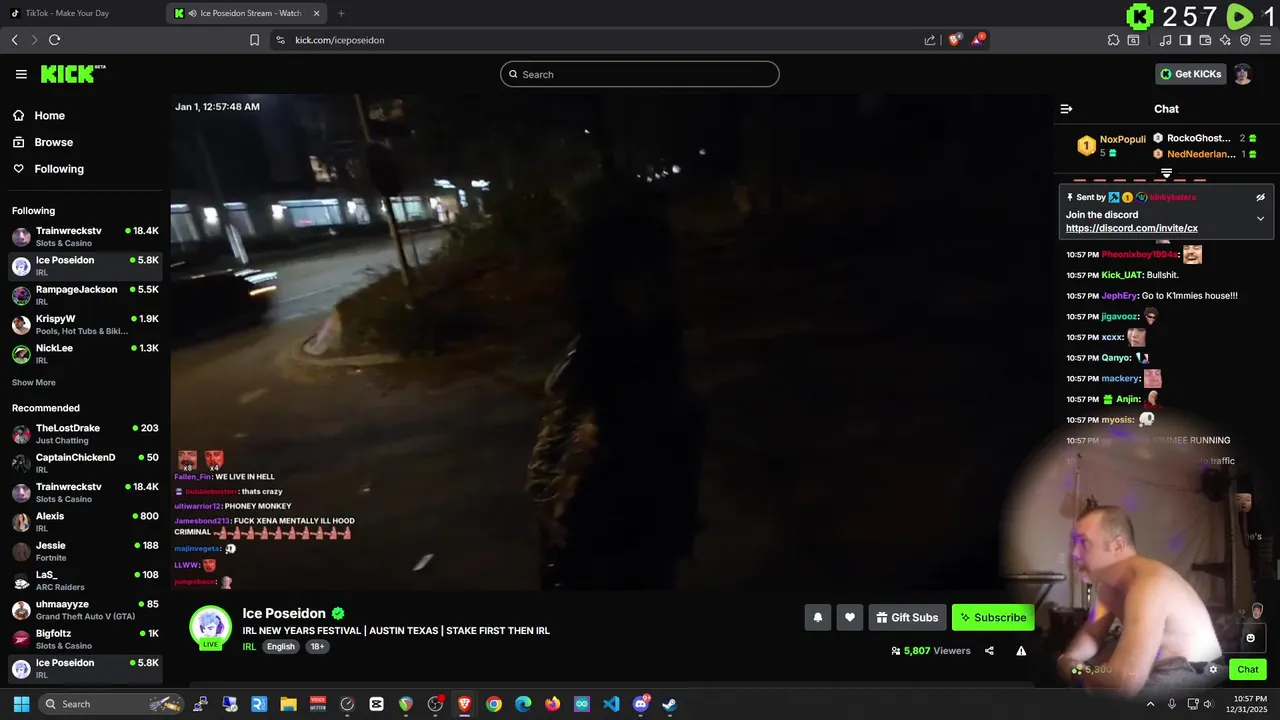Share the page via browser share icon

[930, 40]
